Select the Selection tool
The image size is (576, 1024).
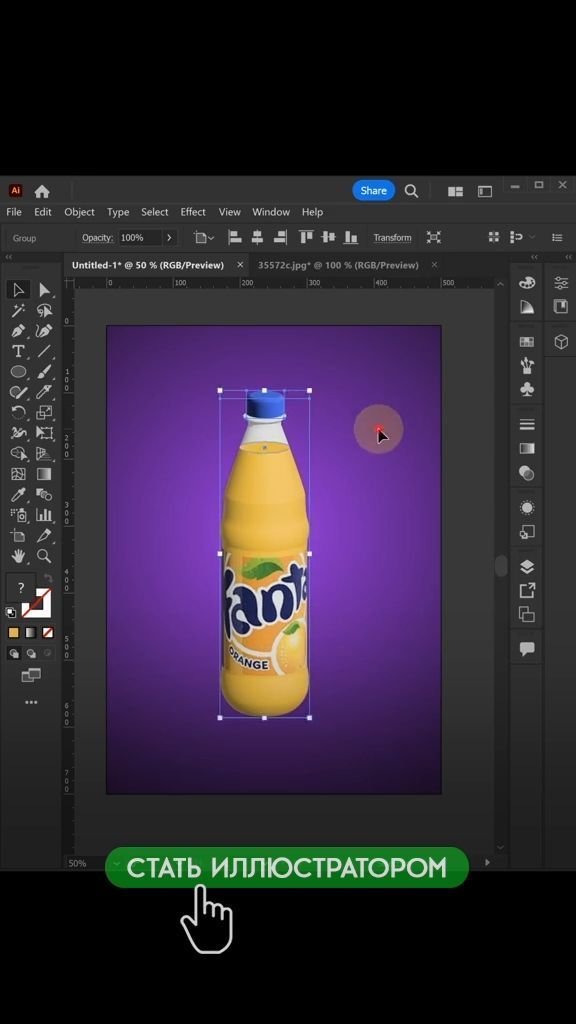point(18,290)
